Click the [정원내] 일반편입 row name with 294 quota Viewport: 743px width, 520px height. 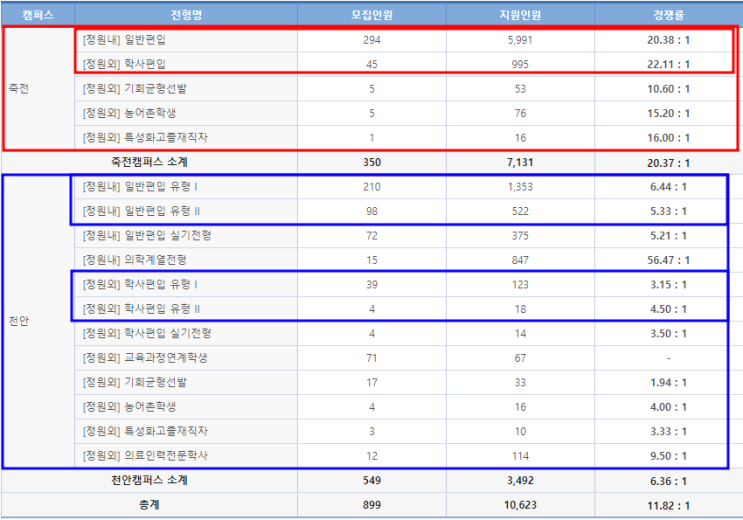[124, 40]
